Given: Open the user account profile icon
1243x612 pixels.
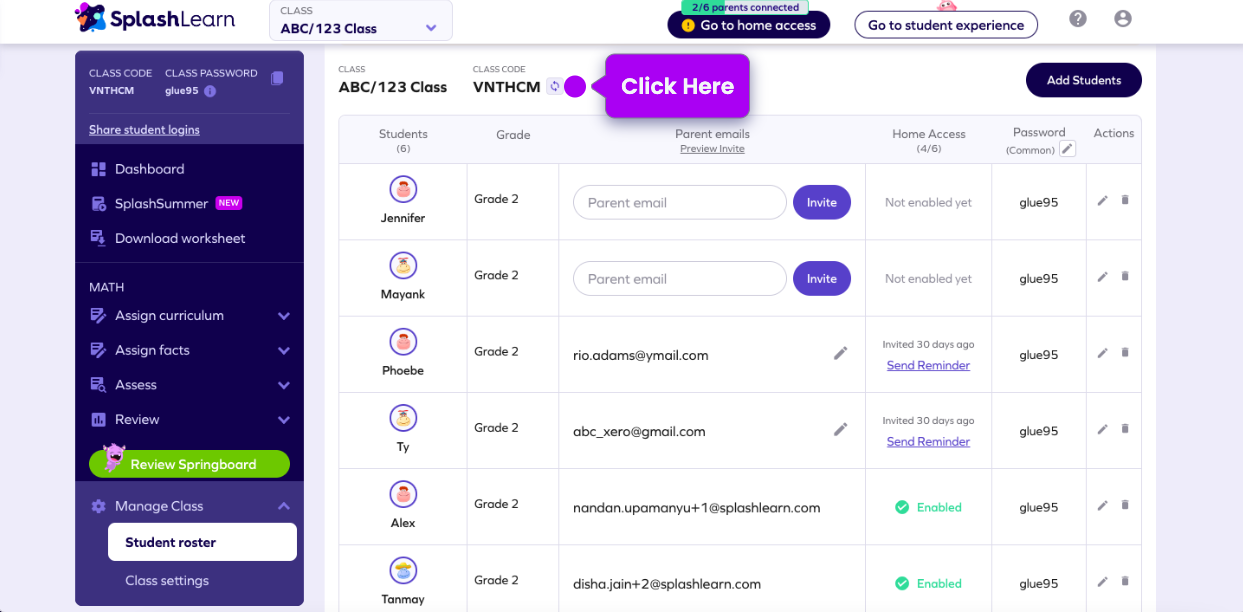Looking at the screenshot, I should tap(1123, 19).
